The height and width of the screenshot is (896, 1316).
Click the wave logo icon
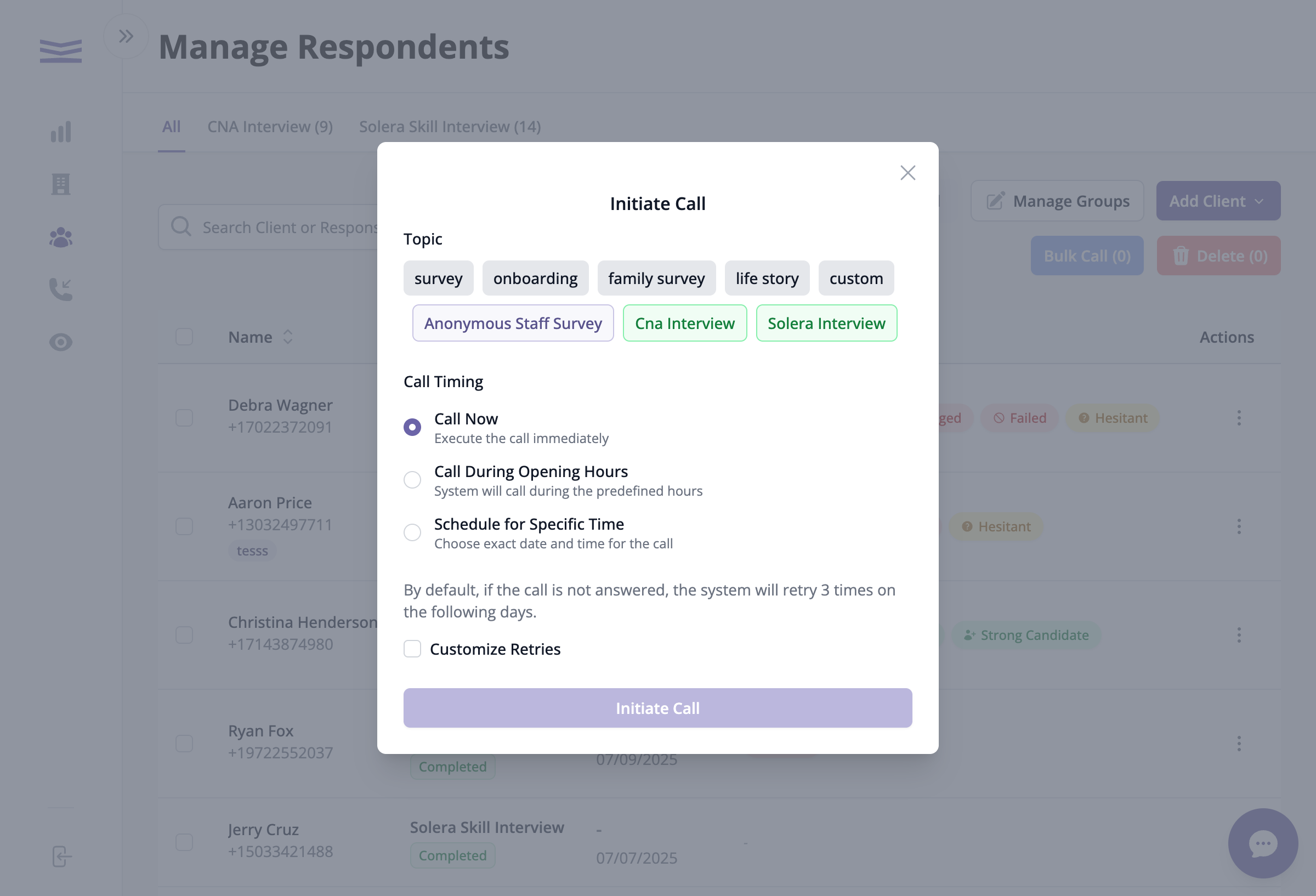pyautogui.click(x=60, y=50)
